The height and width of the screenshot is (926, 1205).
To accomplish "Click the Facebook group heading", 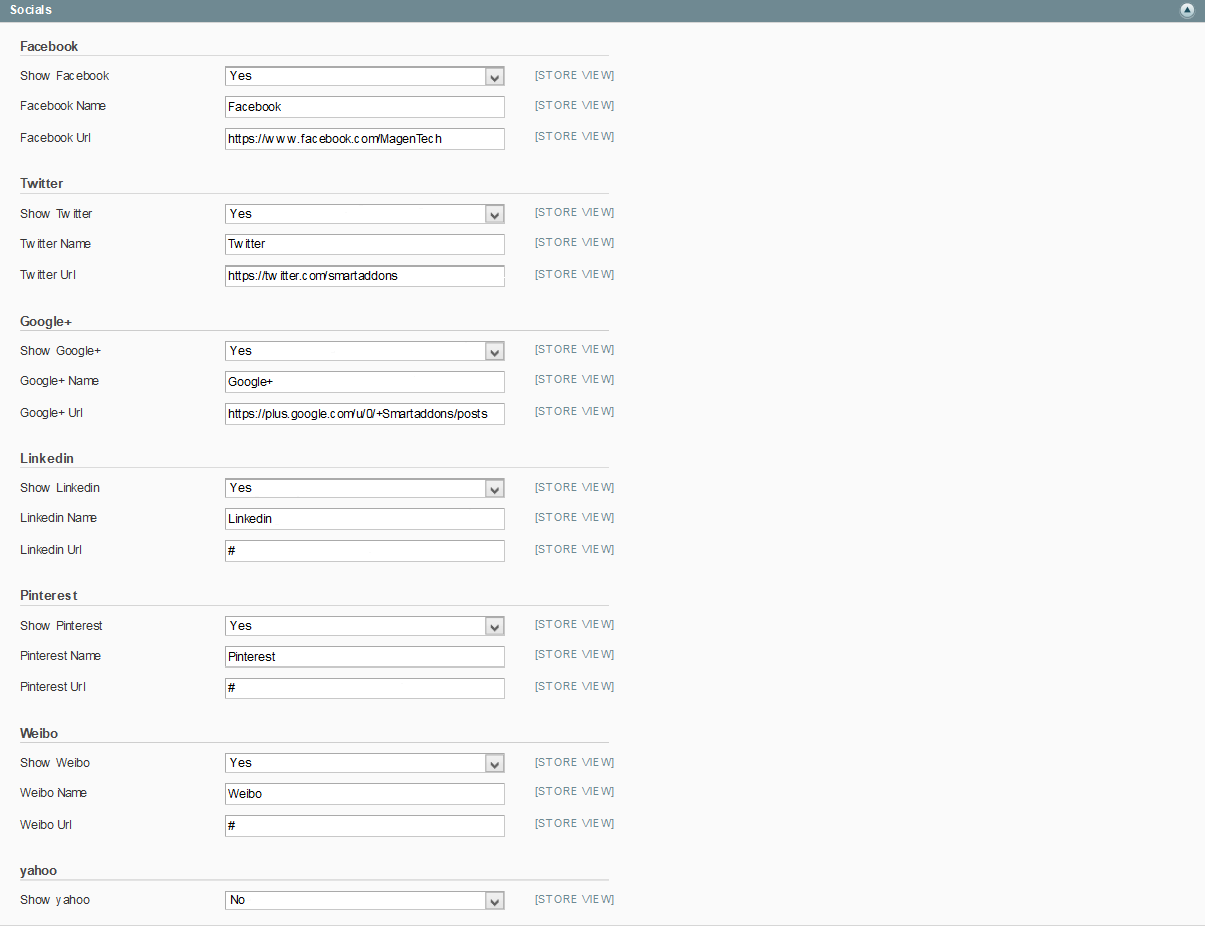I will 49,46.
